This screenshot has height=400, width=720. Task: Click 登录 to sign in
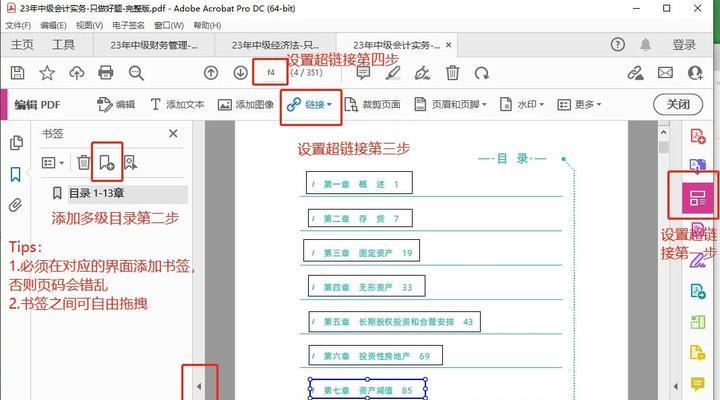pos(684,45)
